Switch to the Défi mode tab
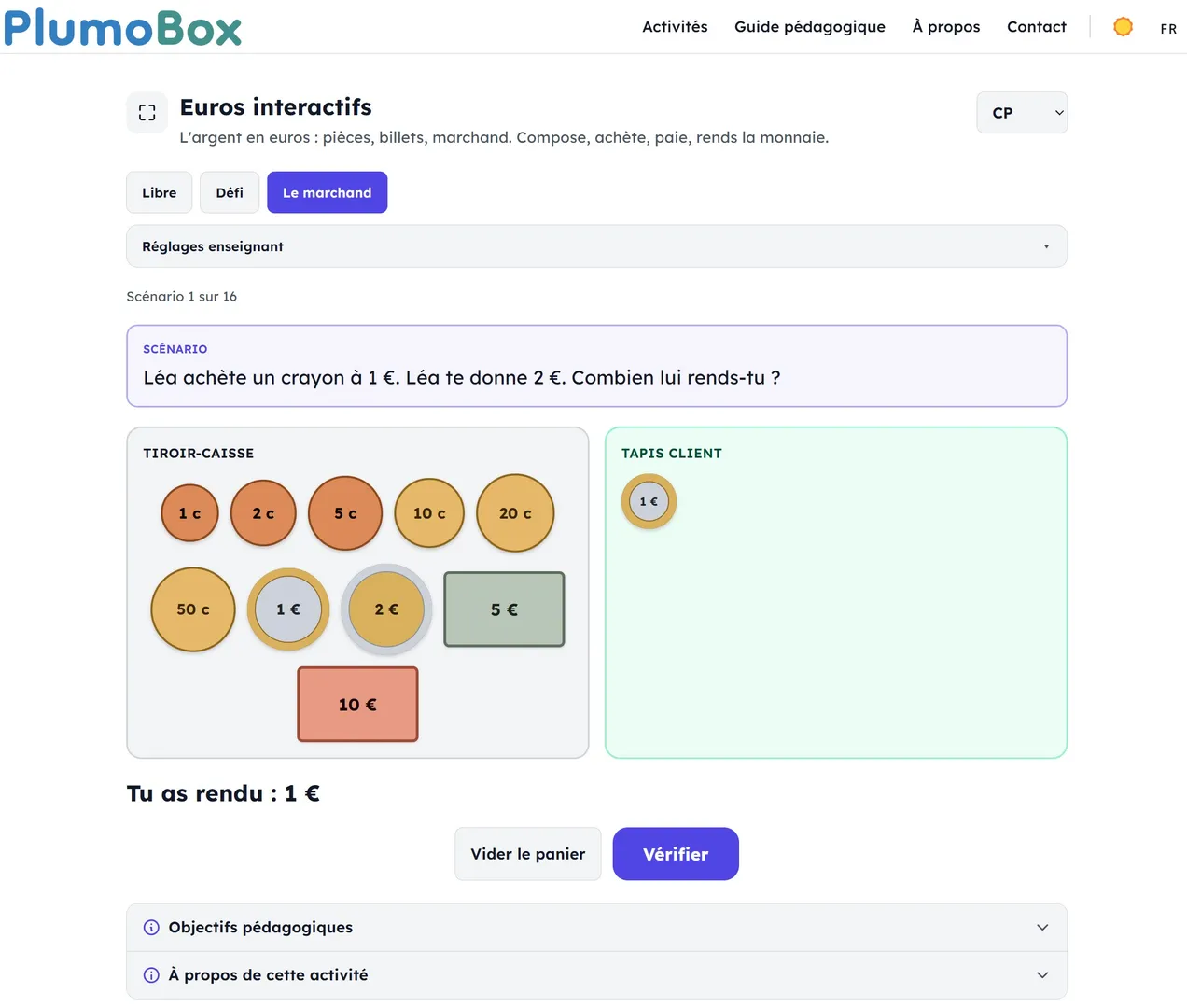 point(230,192)
